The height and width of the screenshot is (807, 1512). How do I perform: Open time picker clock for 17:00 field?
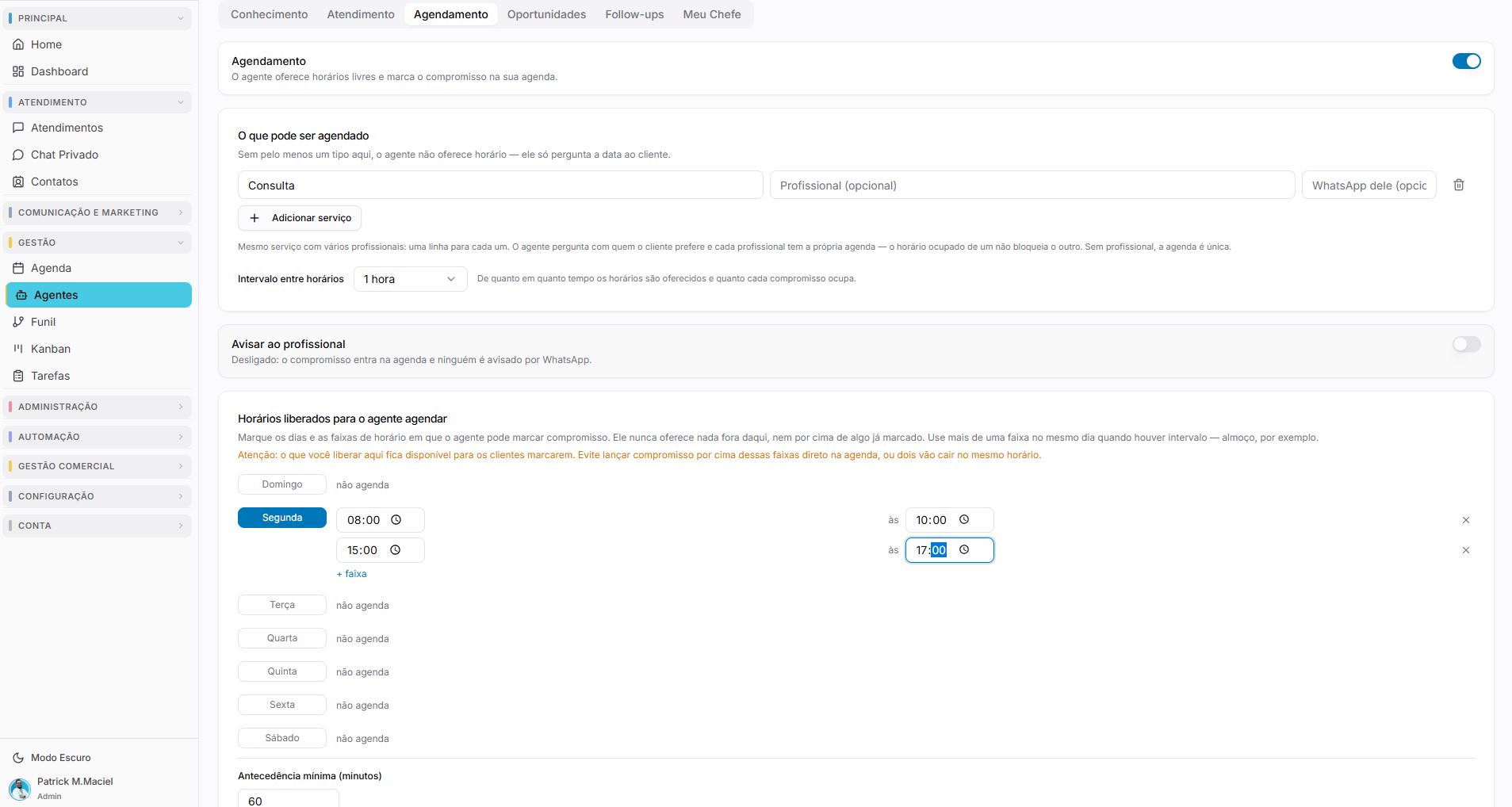[x=964, y=550]
